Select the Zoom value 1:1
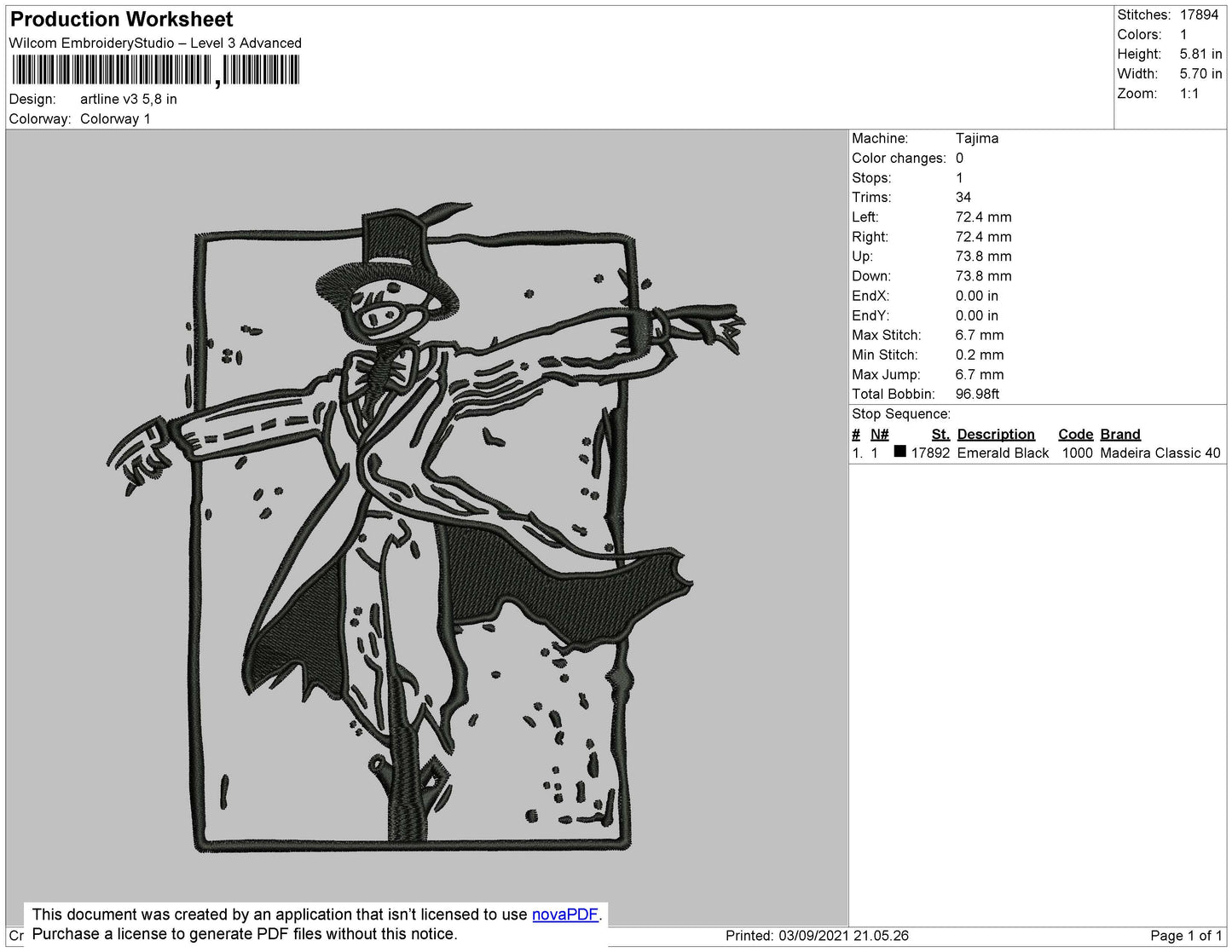This screenshot has width=1232, height=952. (1189, 94)
